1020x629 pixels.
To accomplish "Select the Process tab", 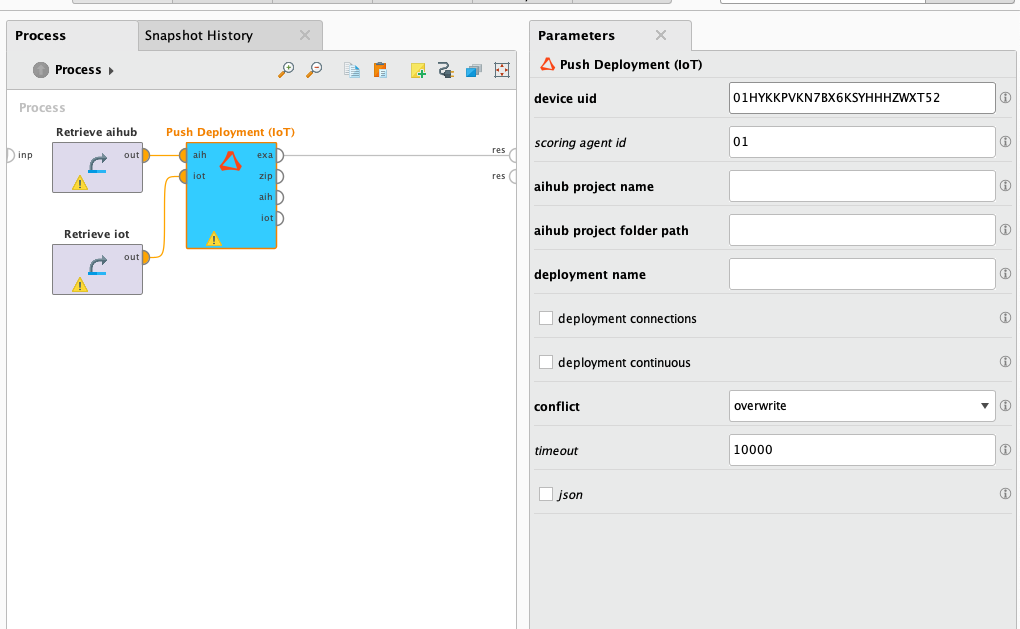I will click(41, 35).
